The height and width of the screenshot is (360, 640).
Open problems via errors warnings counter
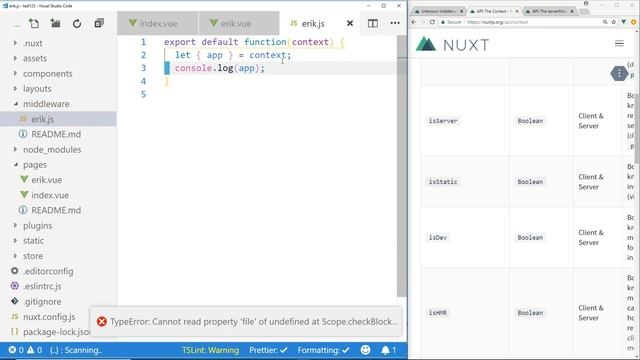point(25,350)
